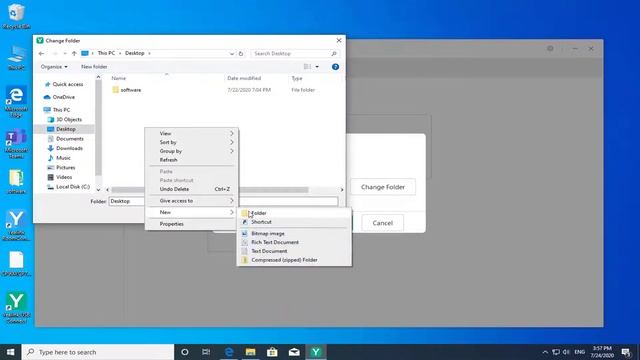Screen dimensions: 640x360
Task: Open Microsoft Store on taskbar
Action: click(272, 352)
